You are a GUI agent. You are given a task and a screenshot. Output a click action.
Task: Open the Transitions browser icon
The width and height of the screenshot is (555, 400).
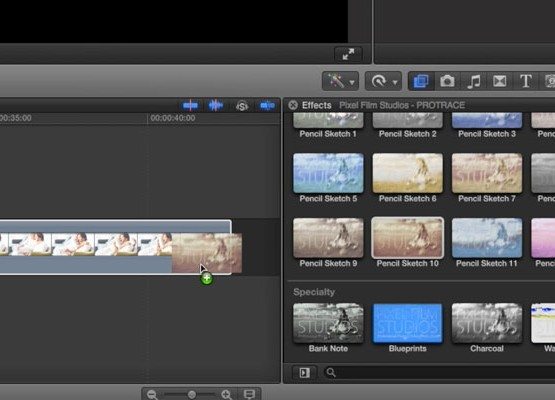point(499,81)
